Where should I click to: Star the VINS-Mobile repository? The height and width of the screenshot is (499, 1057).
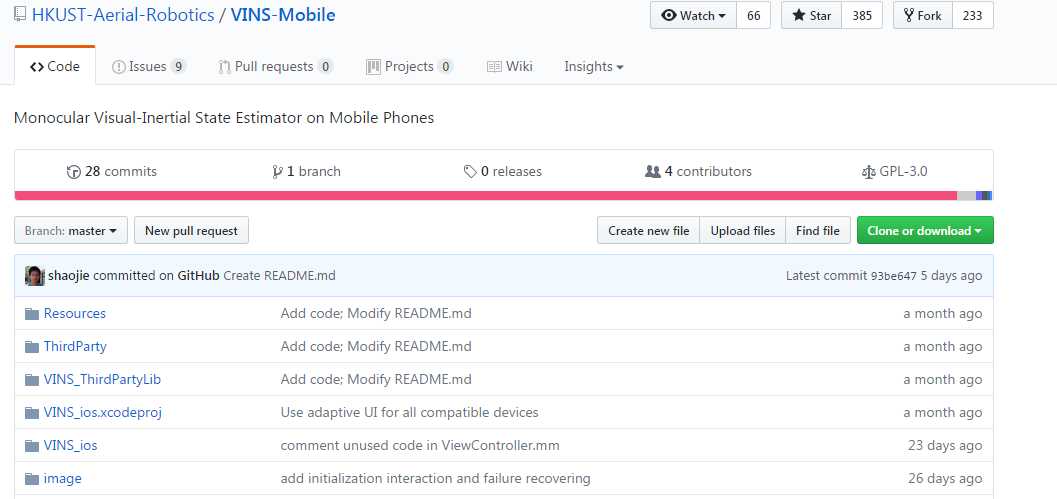click(x=812, y=16)
